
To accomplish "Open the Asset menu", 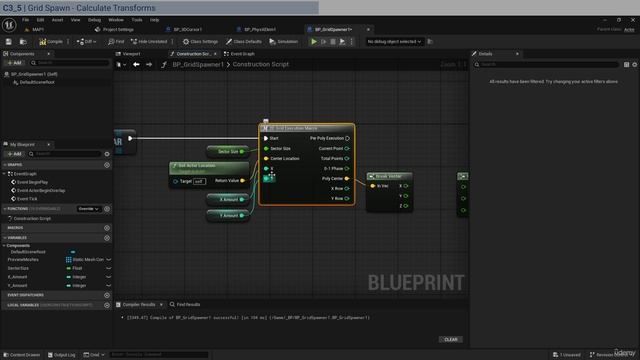I will (x=58, y=20).
